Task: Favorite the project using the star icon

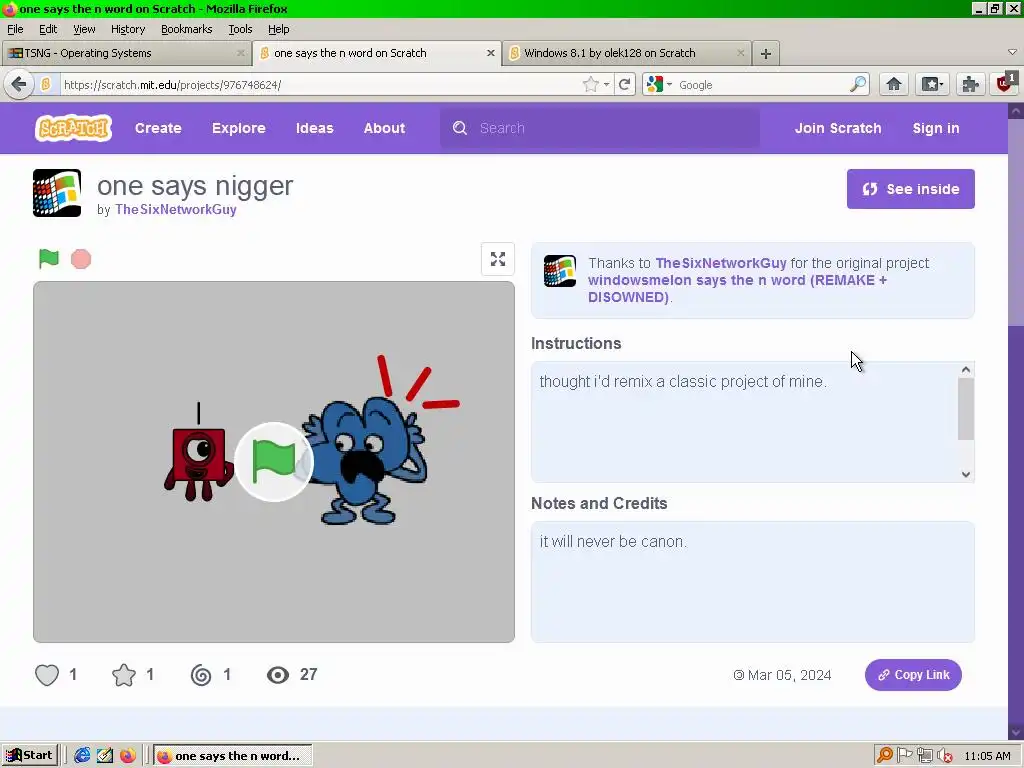Action: 123,675
